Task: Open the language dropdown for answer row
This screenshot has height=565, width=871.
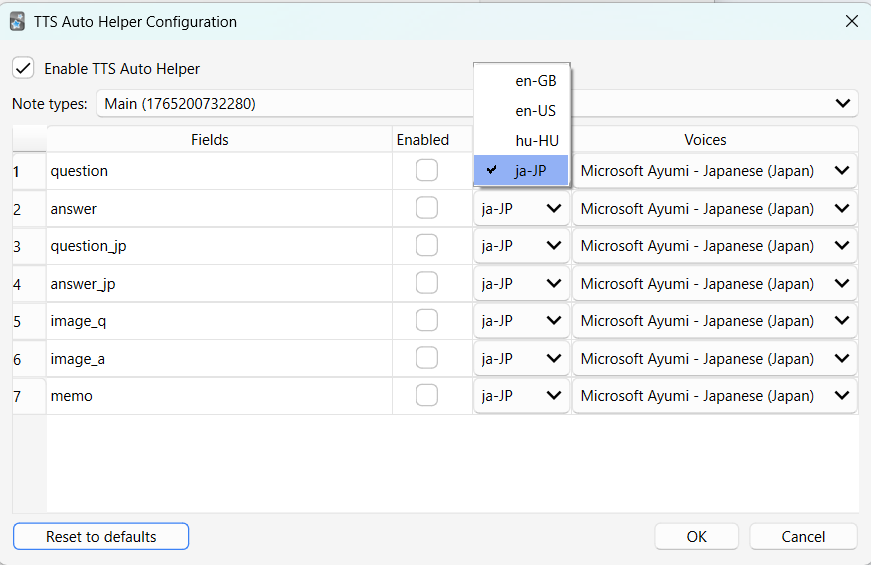Action: click(521, 209)
